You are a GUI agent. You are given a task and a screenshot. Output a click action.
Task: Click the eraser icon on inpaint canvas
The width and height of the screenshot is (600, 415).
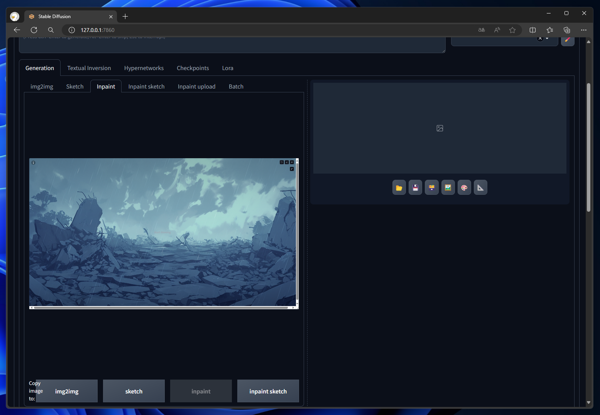[x=287, y=162]
